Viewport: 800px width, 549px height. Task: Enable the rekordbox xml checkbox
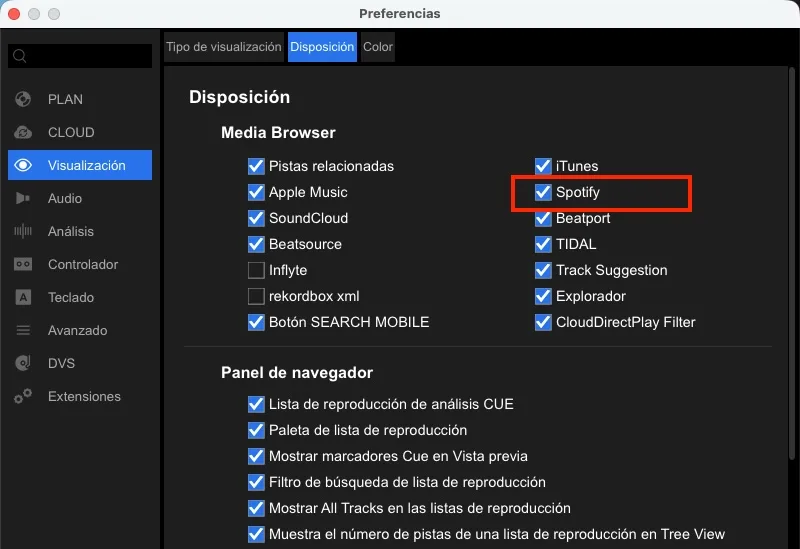256,296
